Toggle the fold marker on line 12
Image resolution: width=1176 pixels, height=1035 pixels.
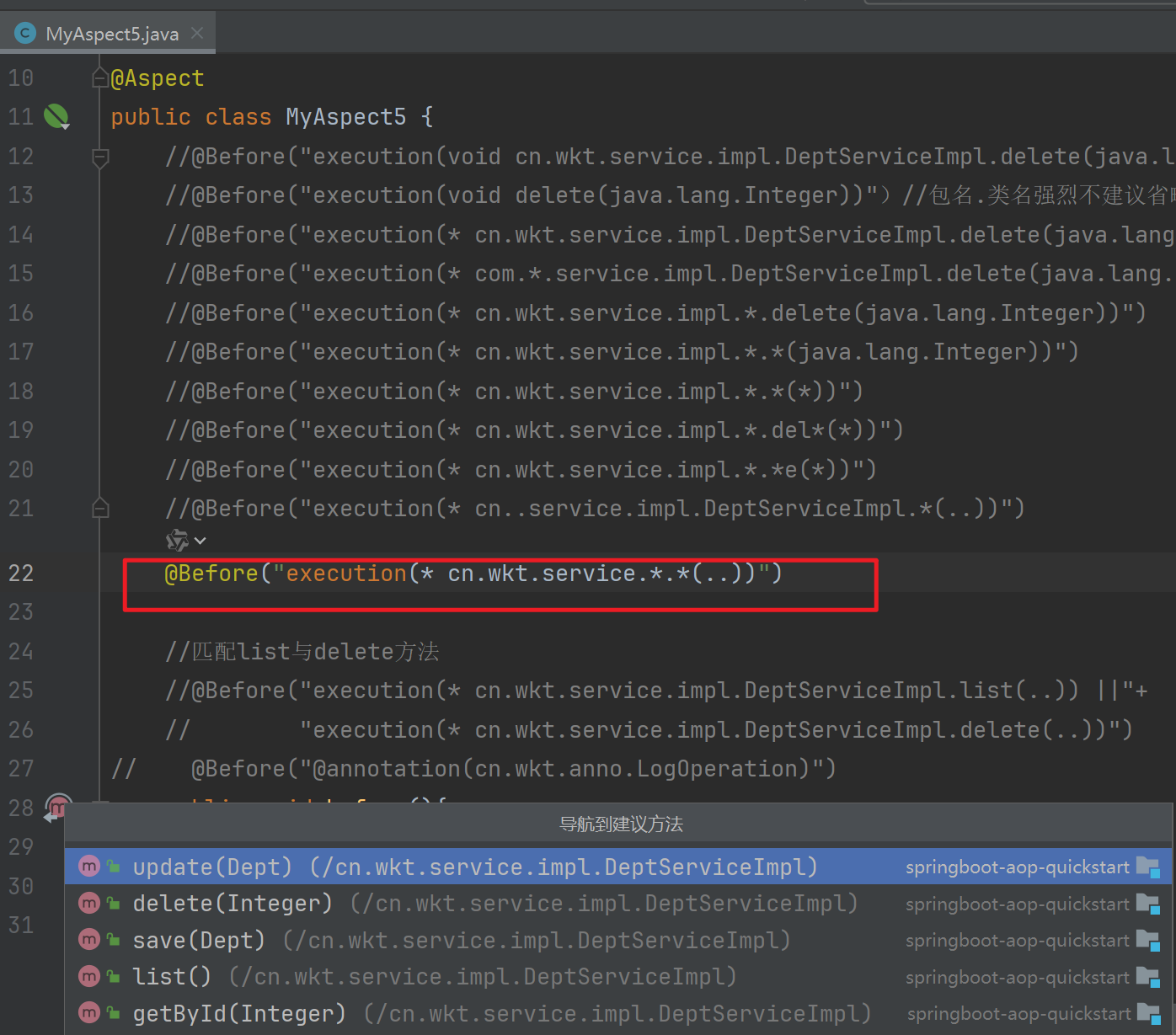[x=99, y=157]
